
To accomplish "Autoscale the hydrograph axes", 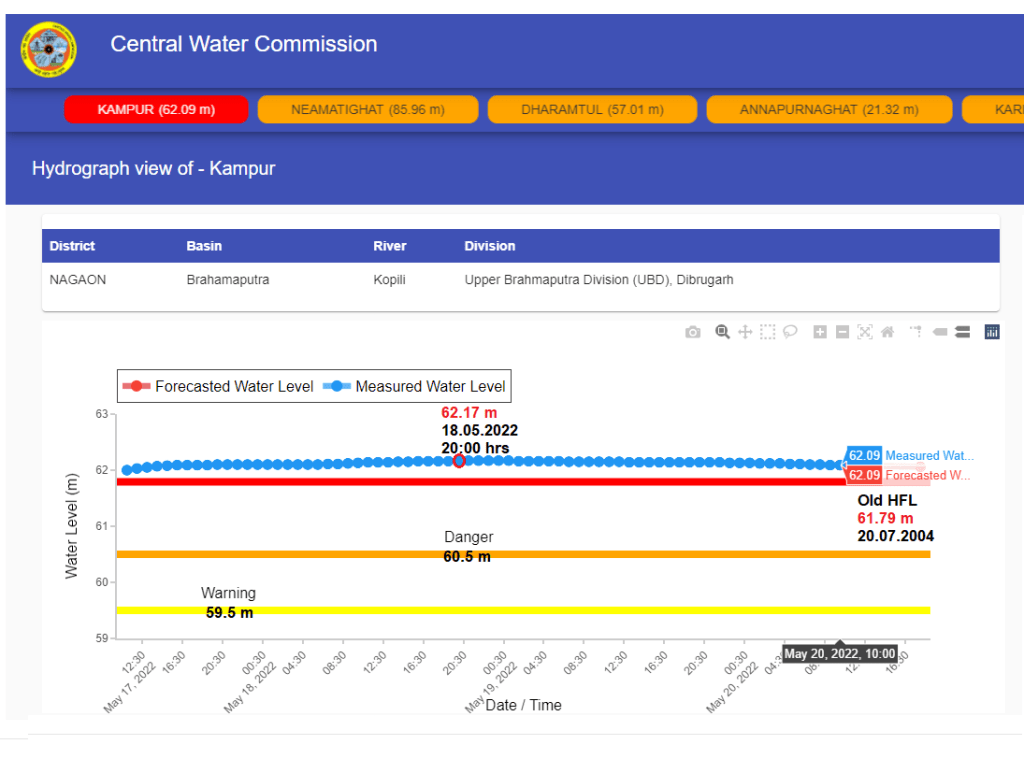I will coord(865,332).
